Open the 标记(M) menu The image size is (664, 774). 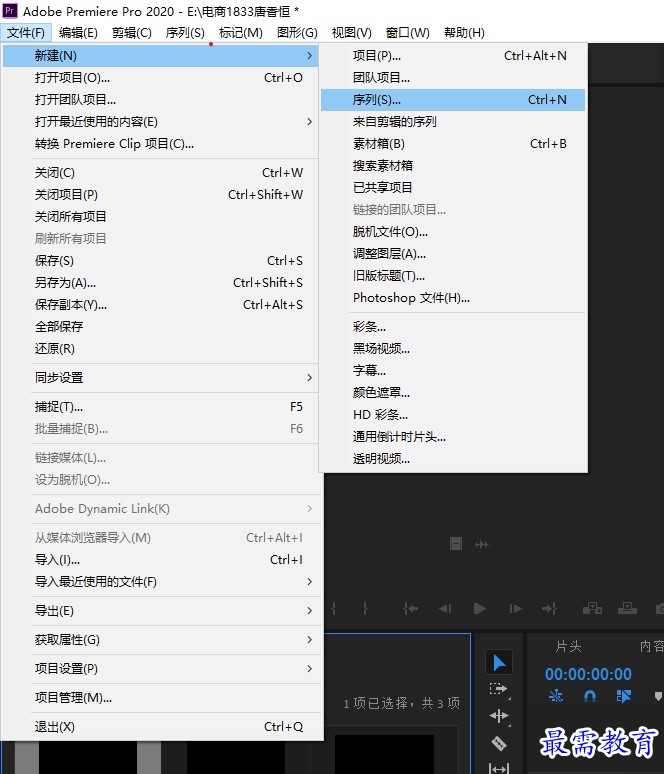240,33
